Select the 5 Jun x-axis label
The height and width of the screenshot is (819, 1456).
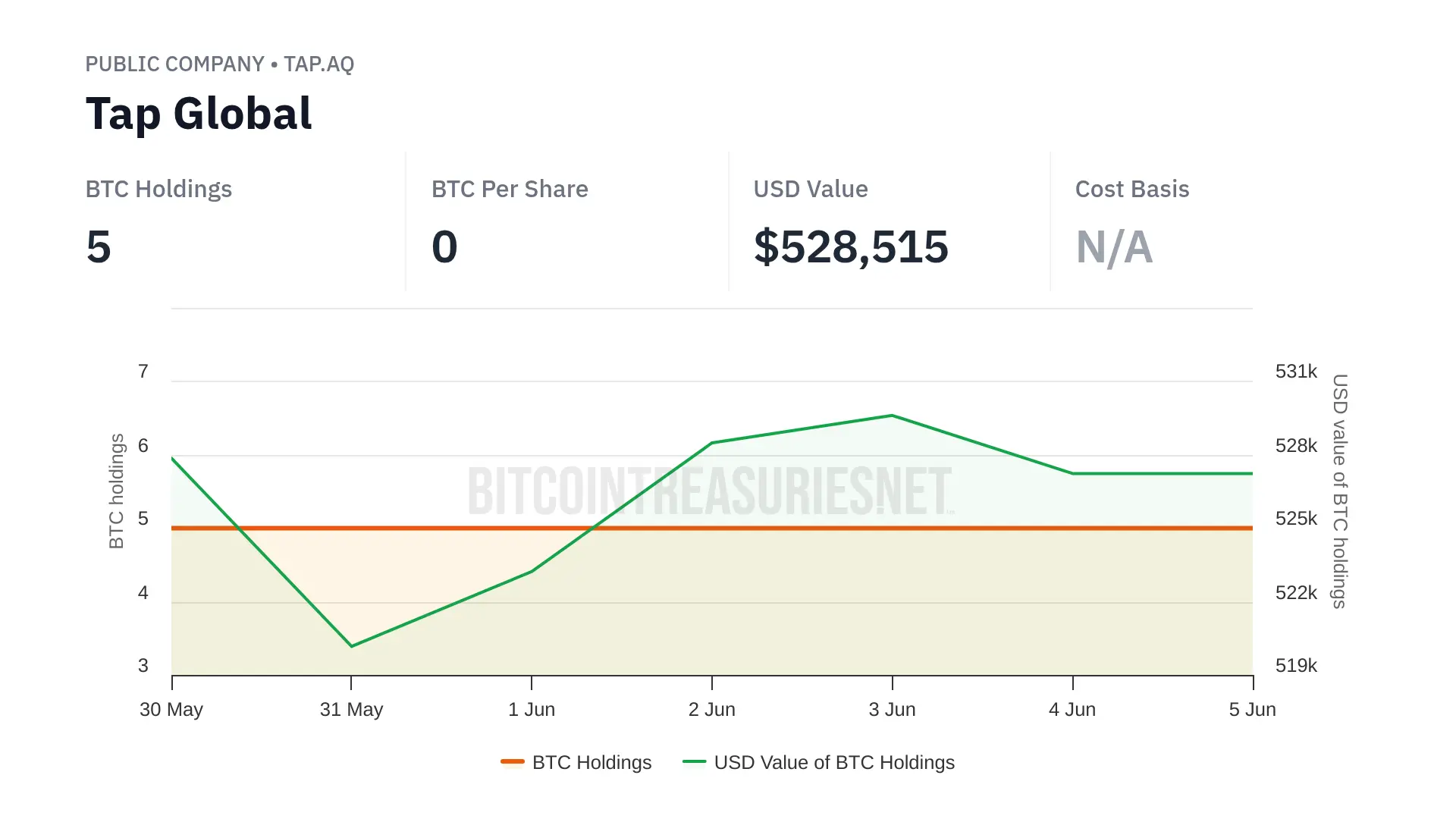tap(1253, 710)
